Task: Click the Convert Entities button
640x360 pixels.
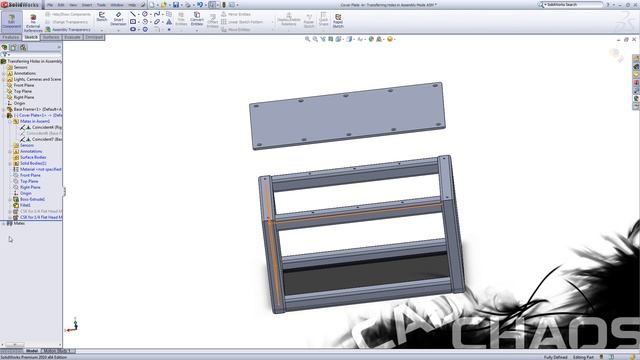Action: (197, 19)
